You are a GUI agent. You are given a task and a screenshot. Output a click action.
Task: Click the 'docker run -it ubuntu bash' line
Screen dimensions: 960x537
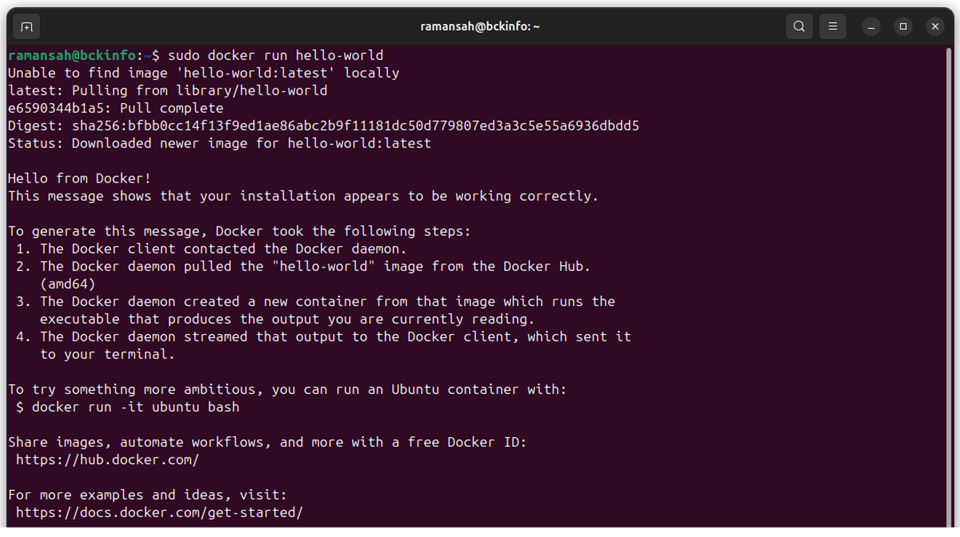(x=135, y=407)
